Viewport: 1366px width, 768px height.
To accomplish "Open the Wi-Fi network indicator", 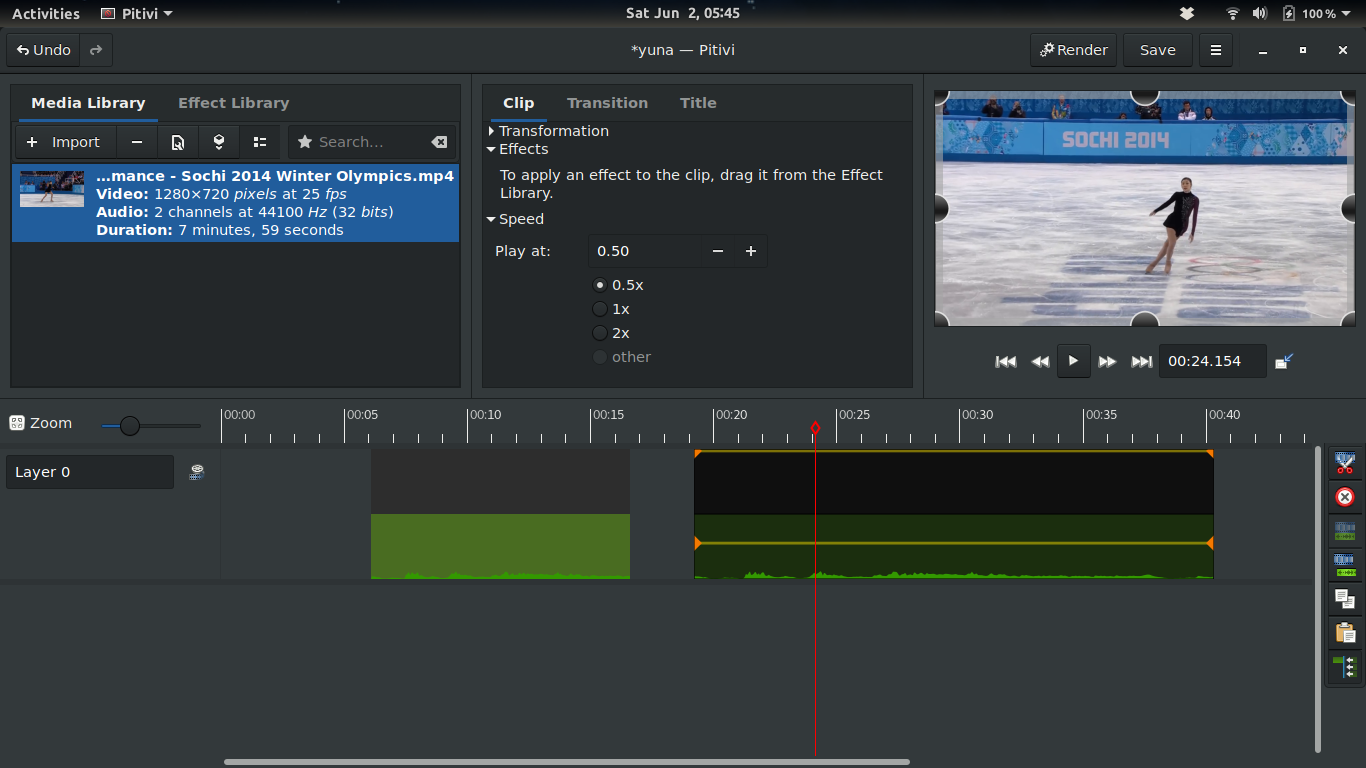I will (1233, 14).
